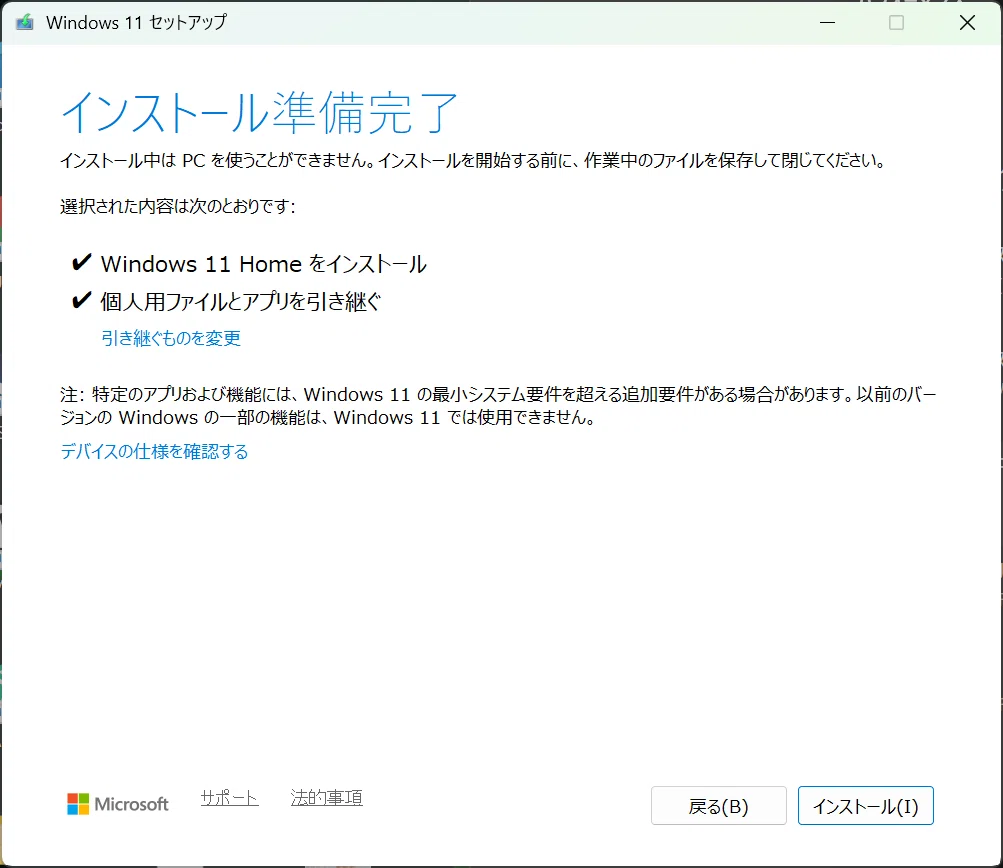This screenshot has height=868, width=1003.
Task: Click the text 個人用ファイルとアプリを引き継ぐ
Action: coord(241,301)
